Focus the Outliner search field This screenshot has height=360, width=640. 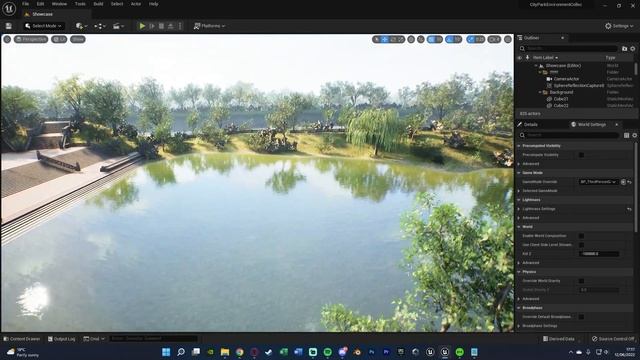pyautogui.click(x=571, y=49)
